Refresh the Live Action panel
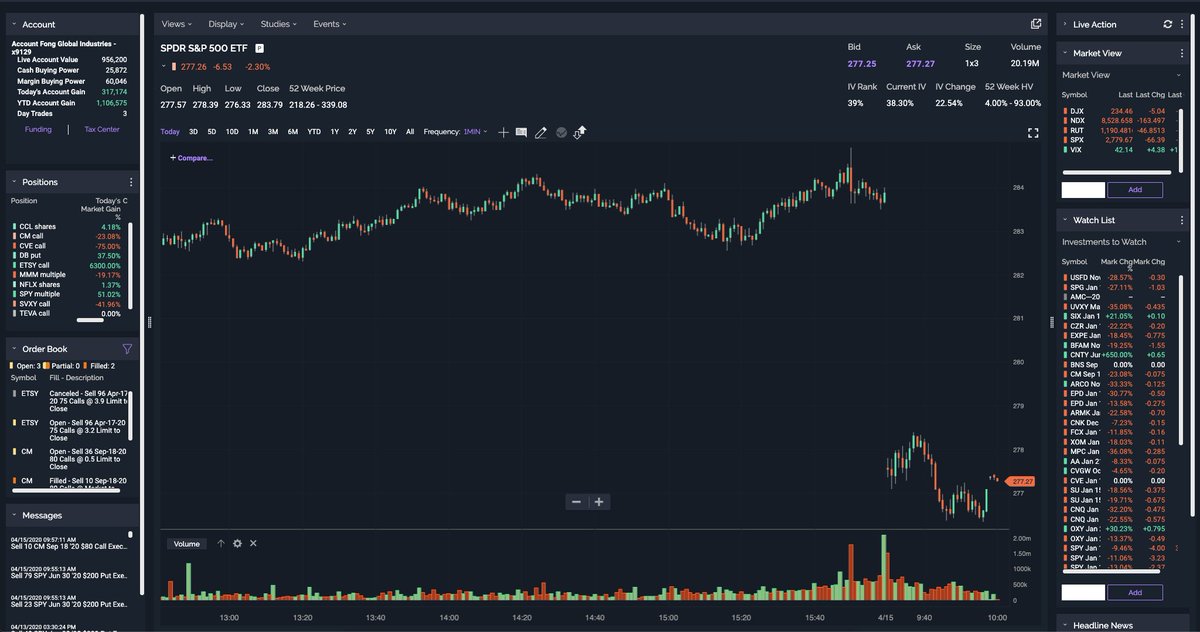Image resolution: width=1200 pixels, height=632 pixels. (x=1167, y=24)
